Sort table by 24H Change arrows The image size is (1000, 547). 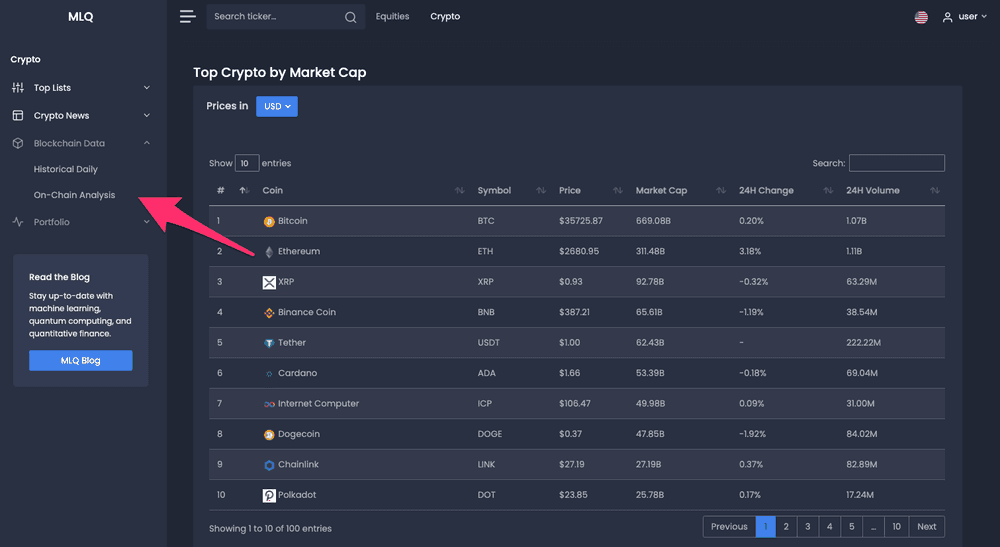click(x=828, y=191)
